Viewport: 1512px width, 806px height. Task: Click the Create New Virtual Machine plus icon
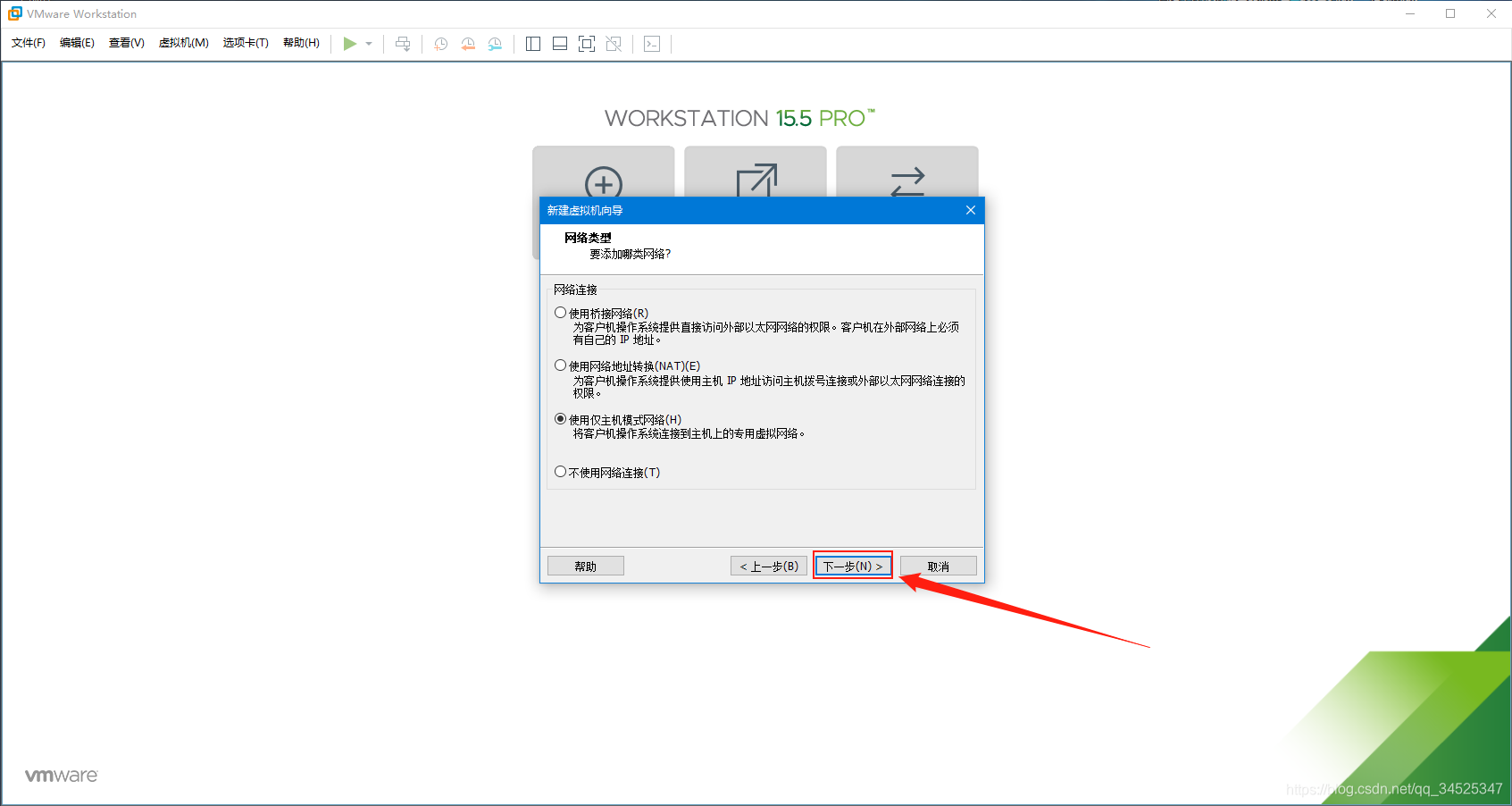click(604, 181)
